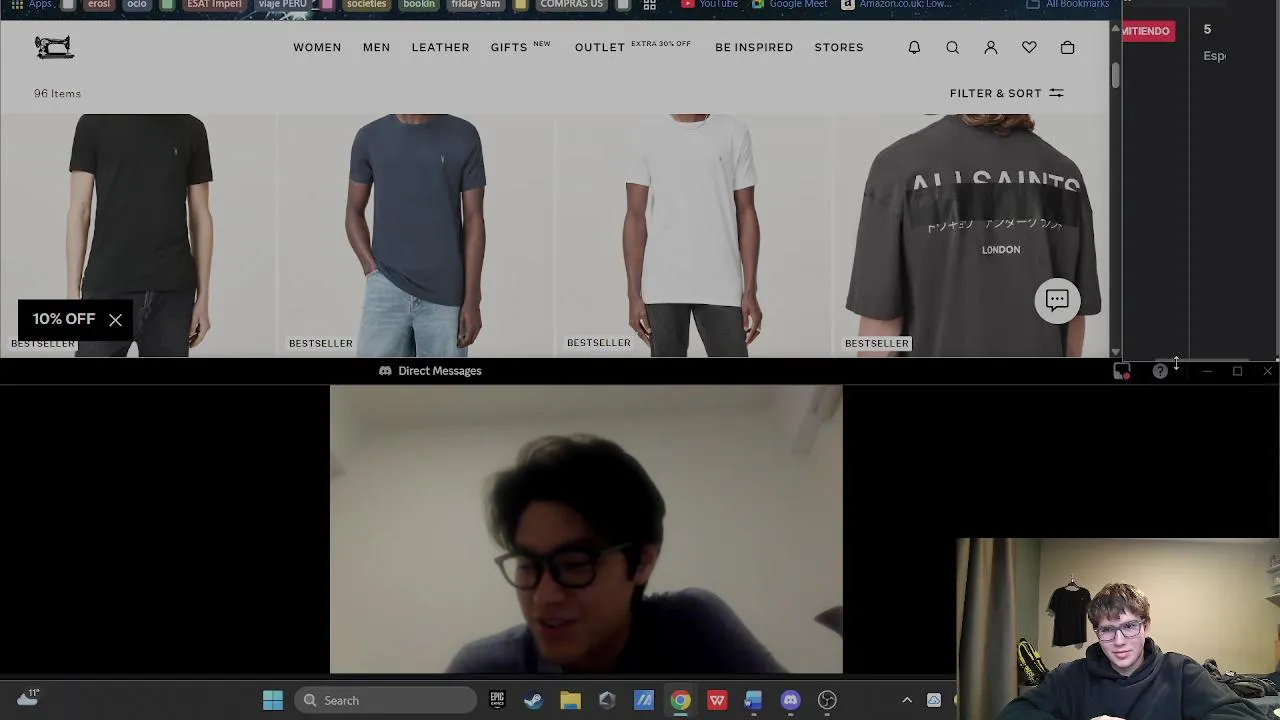1280x720 pixels.
Task: Open the notifications bell icon
Action: coord(914,47)
